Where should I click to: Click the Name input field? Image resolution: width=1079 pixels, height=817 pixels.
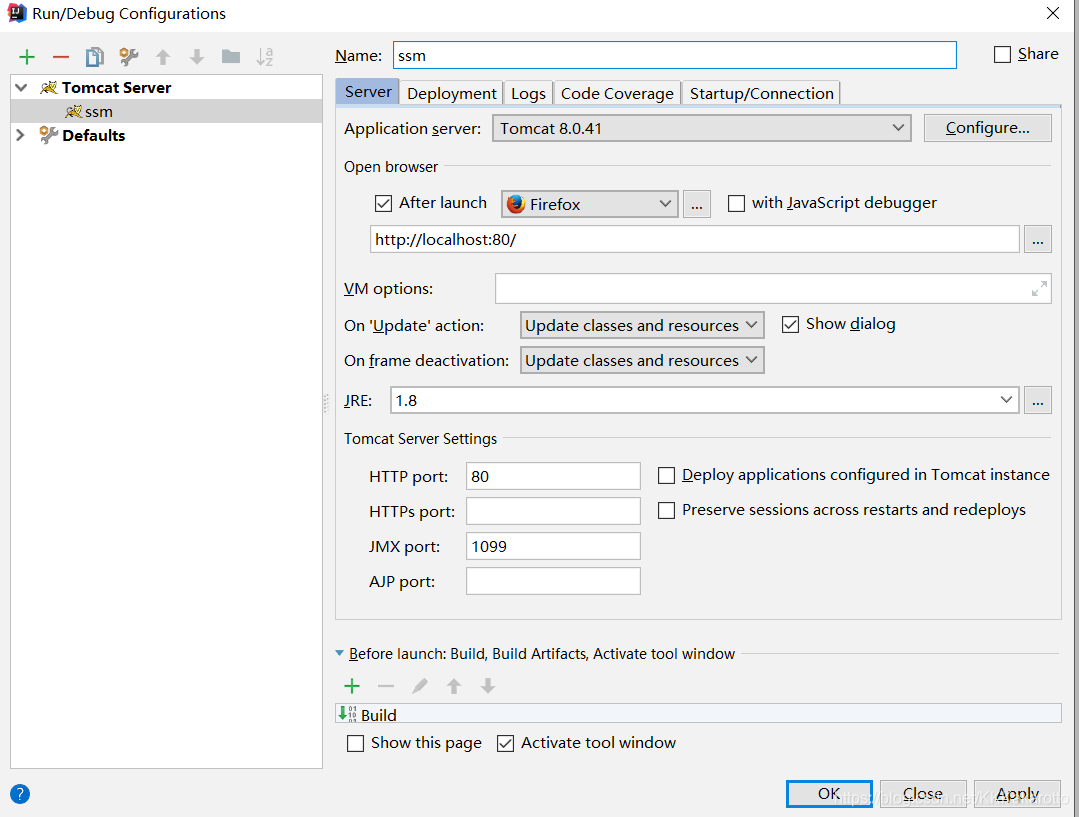point(674,55)
